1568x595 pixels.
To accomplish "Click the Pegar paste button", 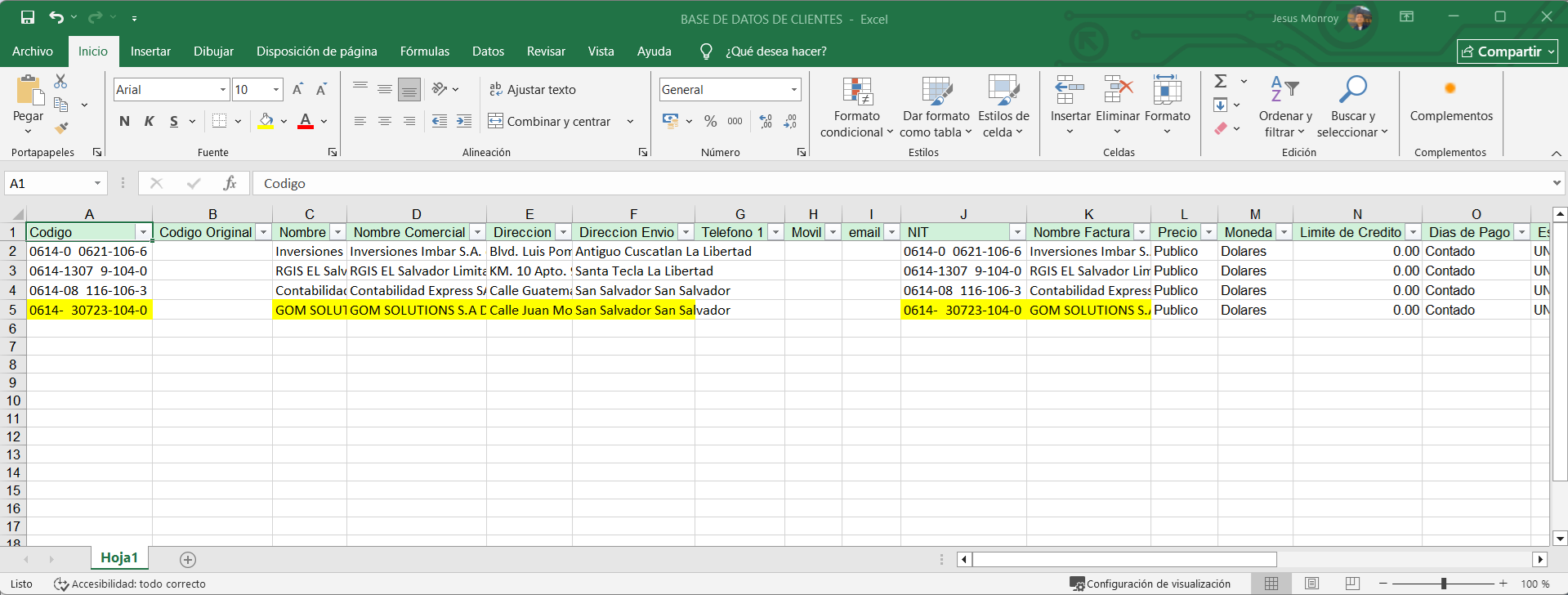I will tap(28, 105).
